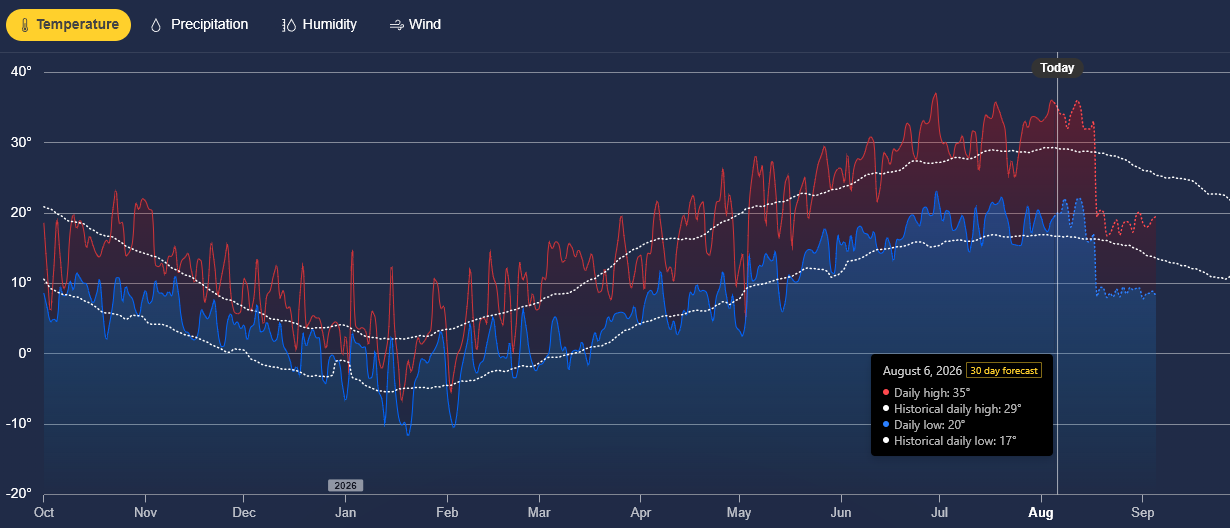Click the Sep month label
1230x528 pixels.
tap(1143, 512)
